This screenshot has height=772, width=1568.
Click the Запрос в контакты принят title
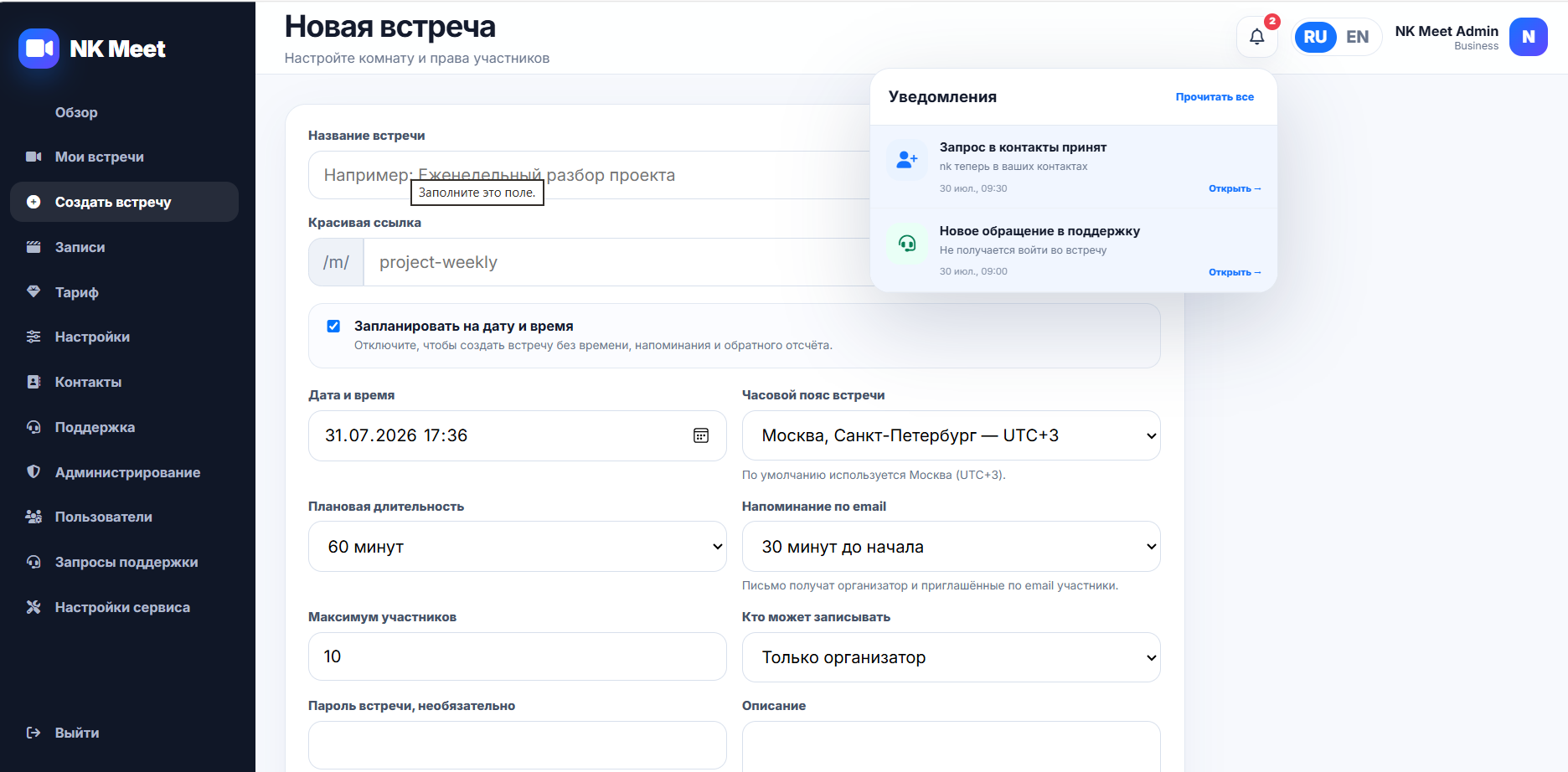(1023, 147)
